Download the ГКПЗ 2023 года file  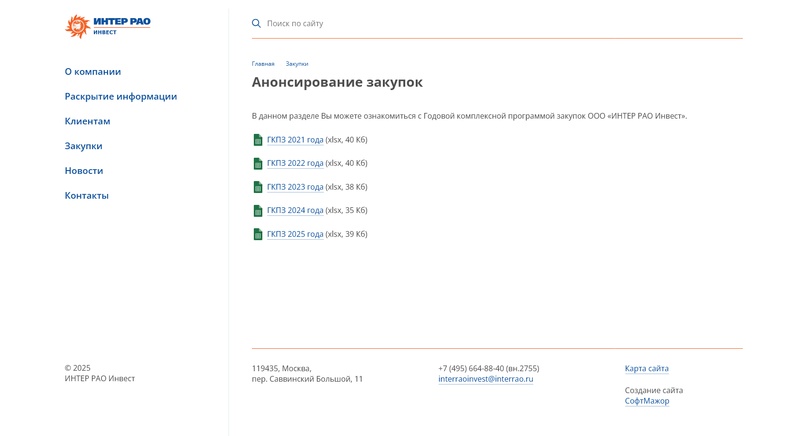coord(295,187)
